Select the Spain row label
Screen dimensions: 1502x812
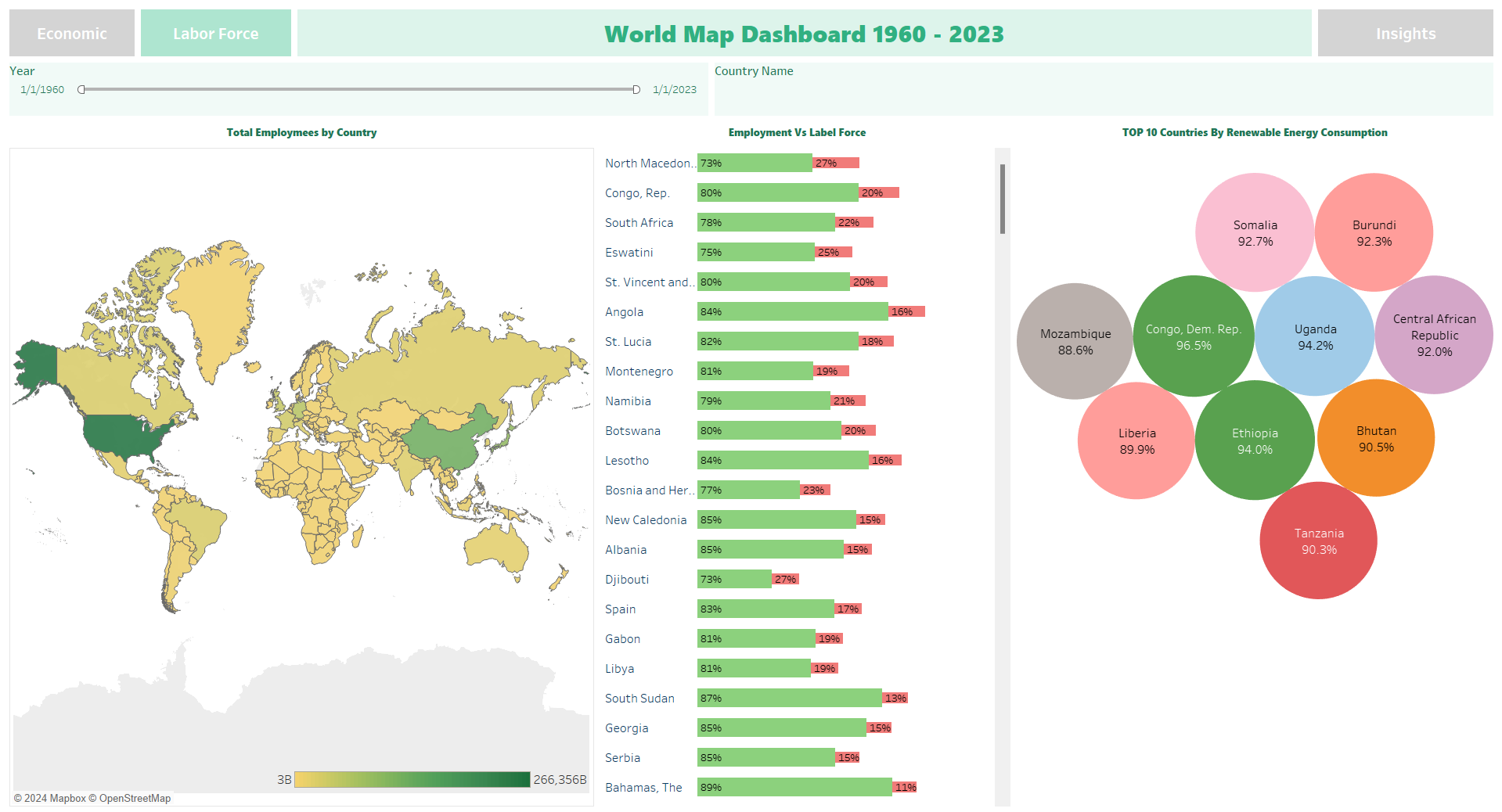click(620, 609)
